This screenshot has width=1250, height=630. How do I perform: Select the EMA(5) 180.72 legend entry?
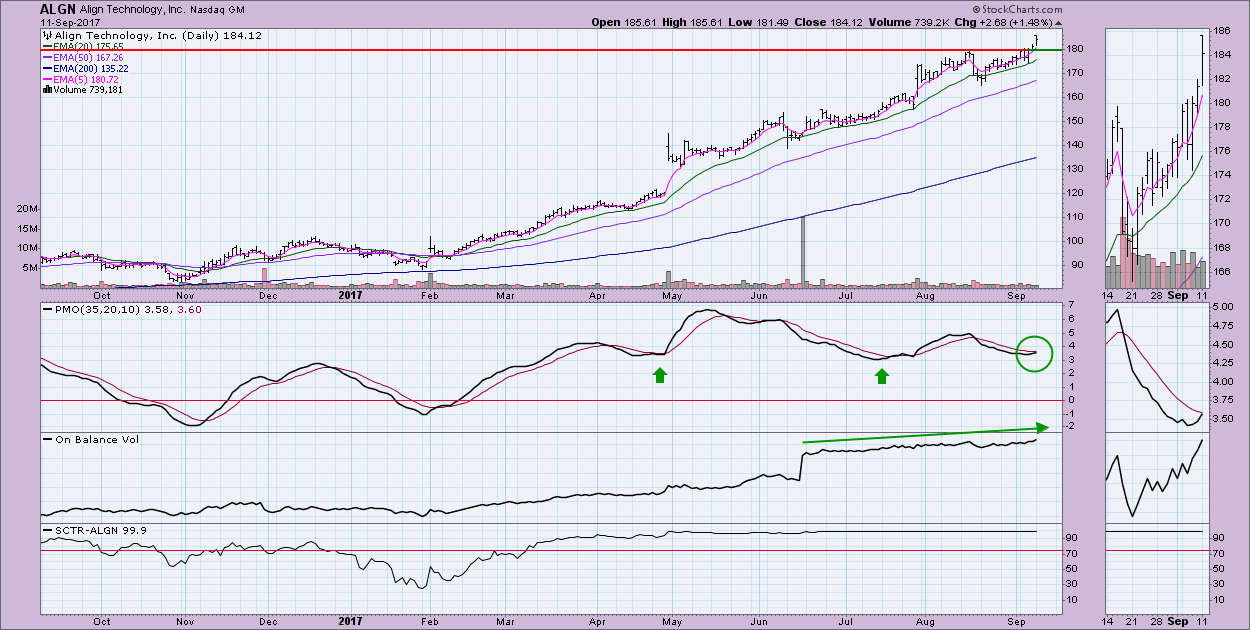[x=84, y=79]
